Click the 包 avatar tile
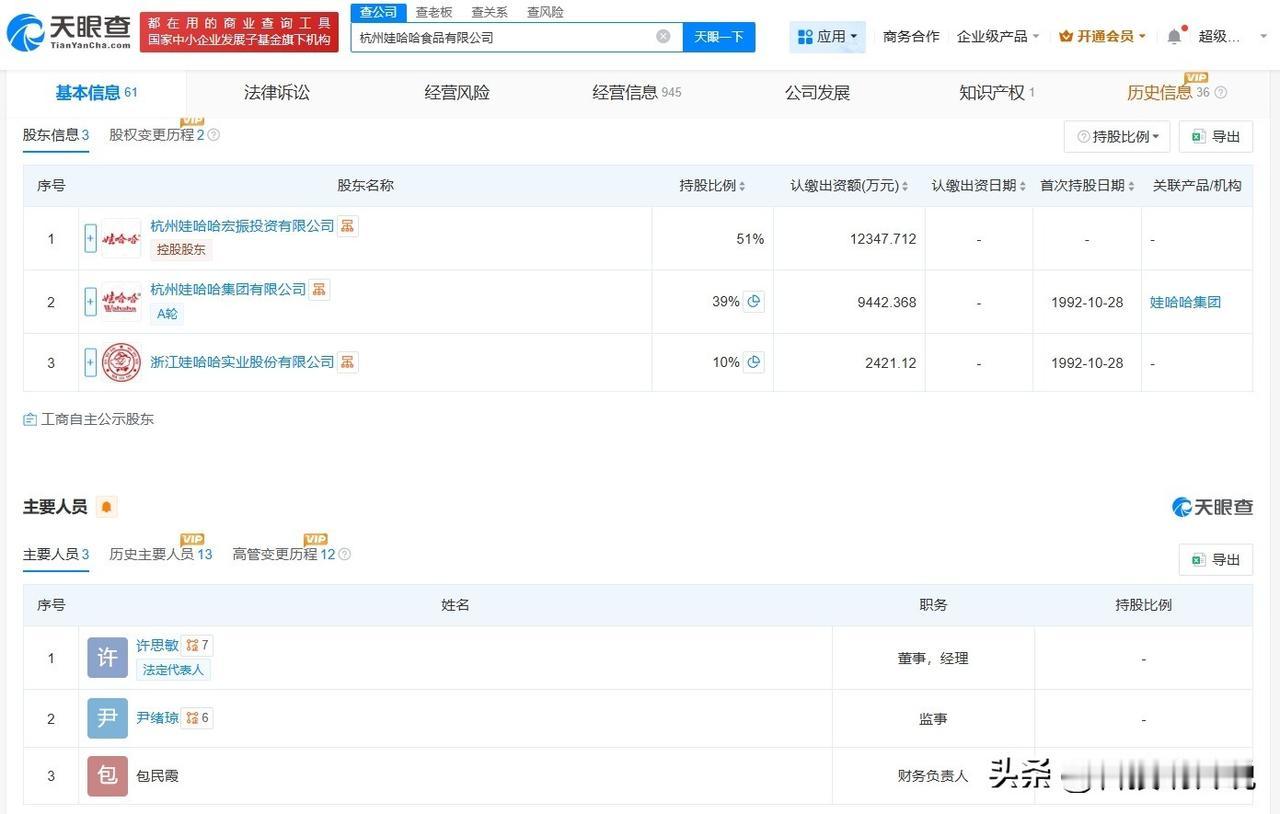The height and width of the screenshot is (814, 1280). tap(107, 776)
